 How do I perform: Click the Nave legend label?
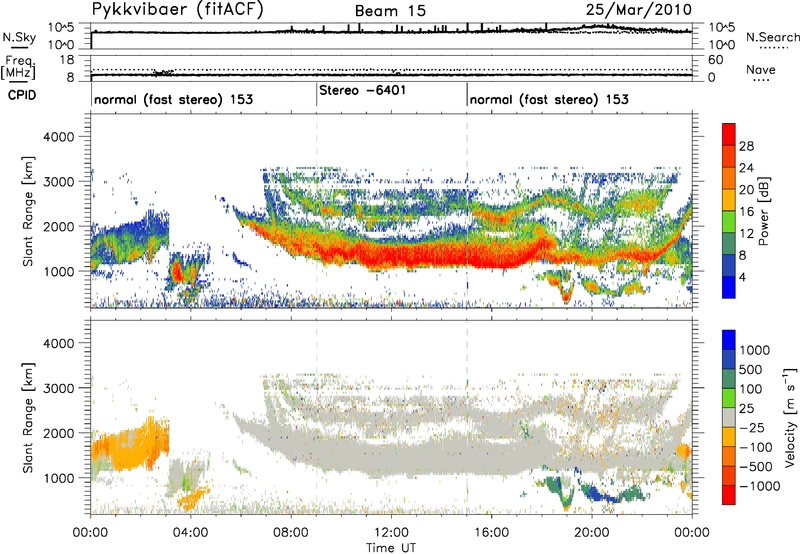[761, 70]
